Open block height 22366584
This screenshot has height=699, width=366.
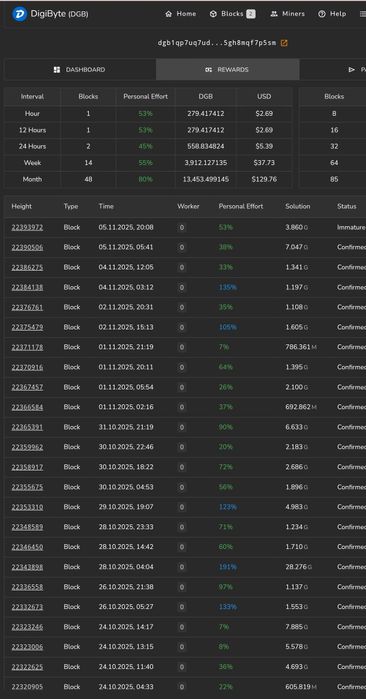27,407
